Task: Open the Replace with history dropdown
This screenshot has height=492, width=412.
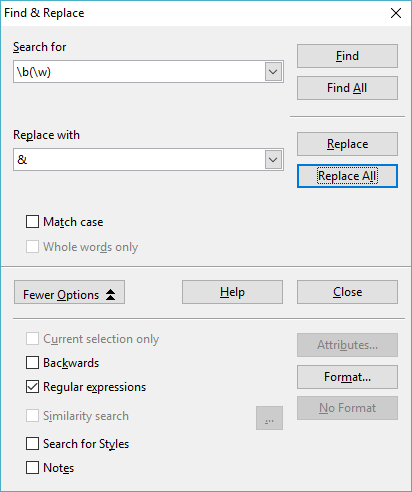Action: coord(273,160)
